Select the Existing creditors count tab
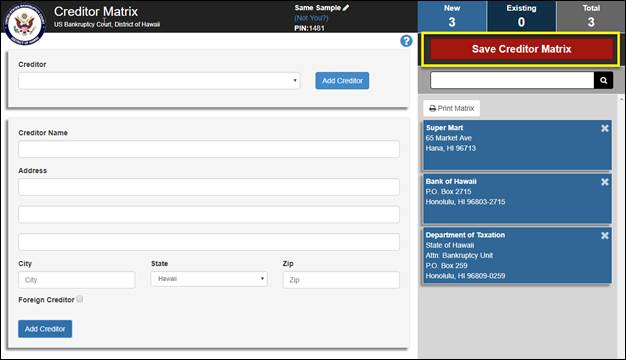The image size is (626, 360). (521, 16)
